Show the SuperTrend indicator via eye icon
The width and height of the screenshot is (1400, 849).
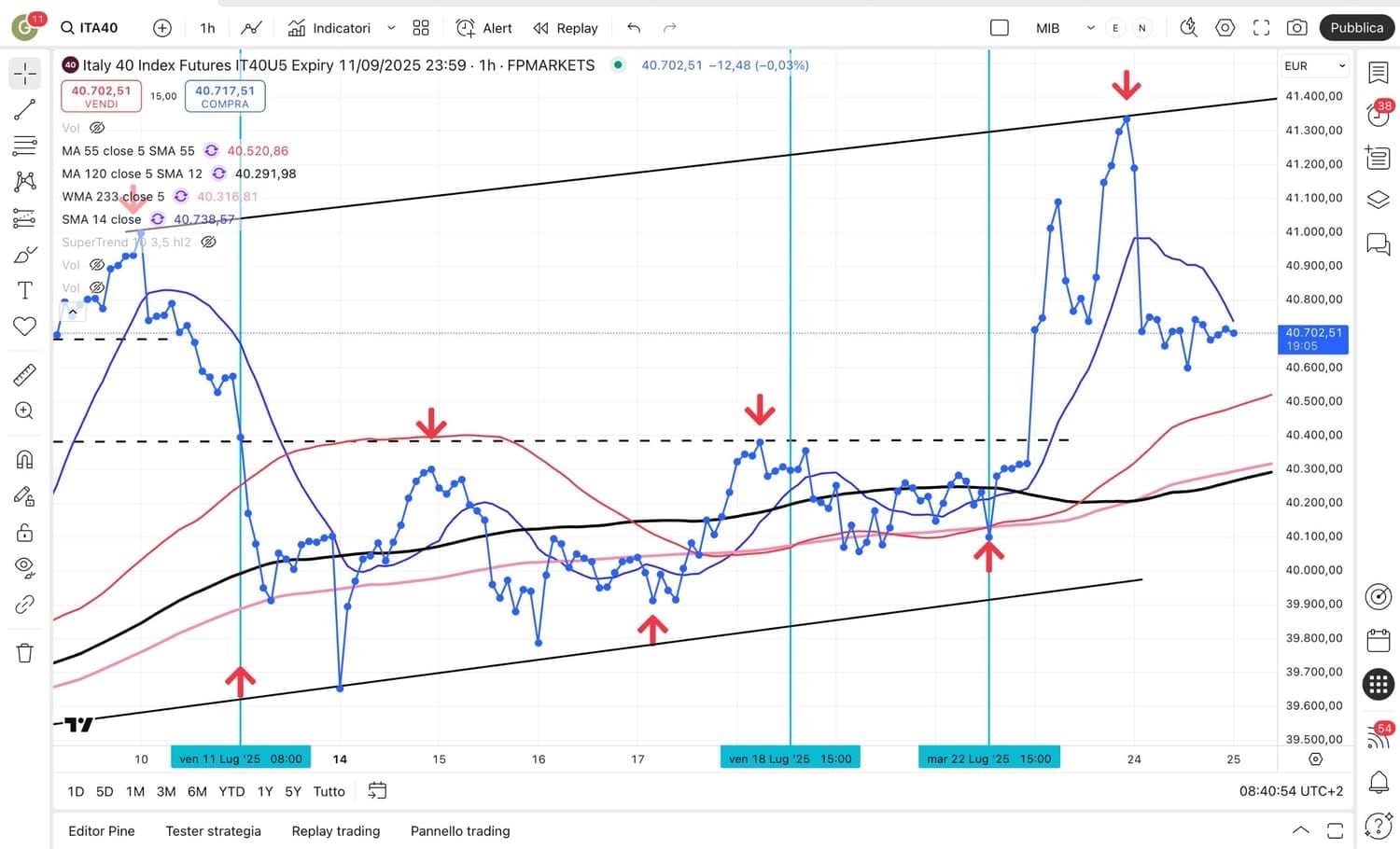(x=209, y=243)
